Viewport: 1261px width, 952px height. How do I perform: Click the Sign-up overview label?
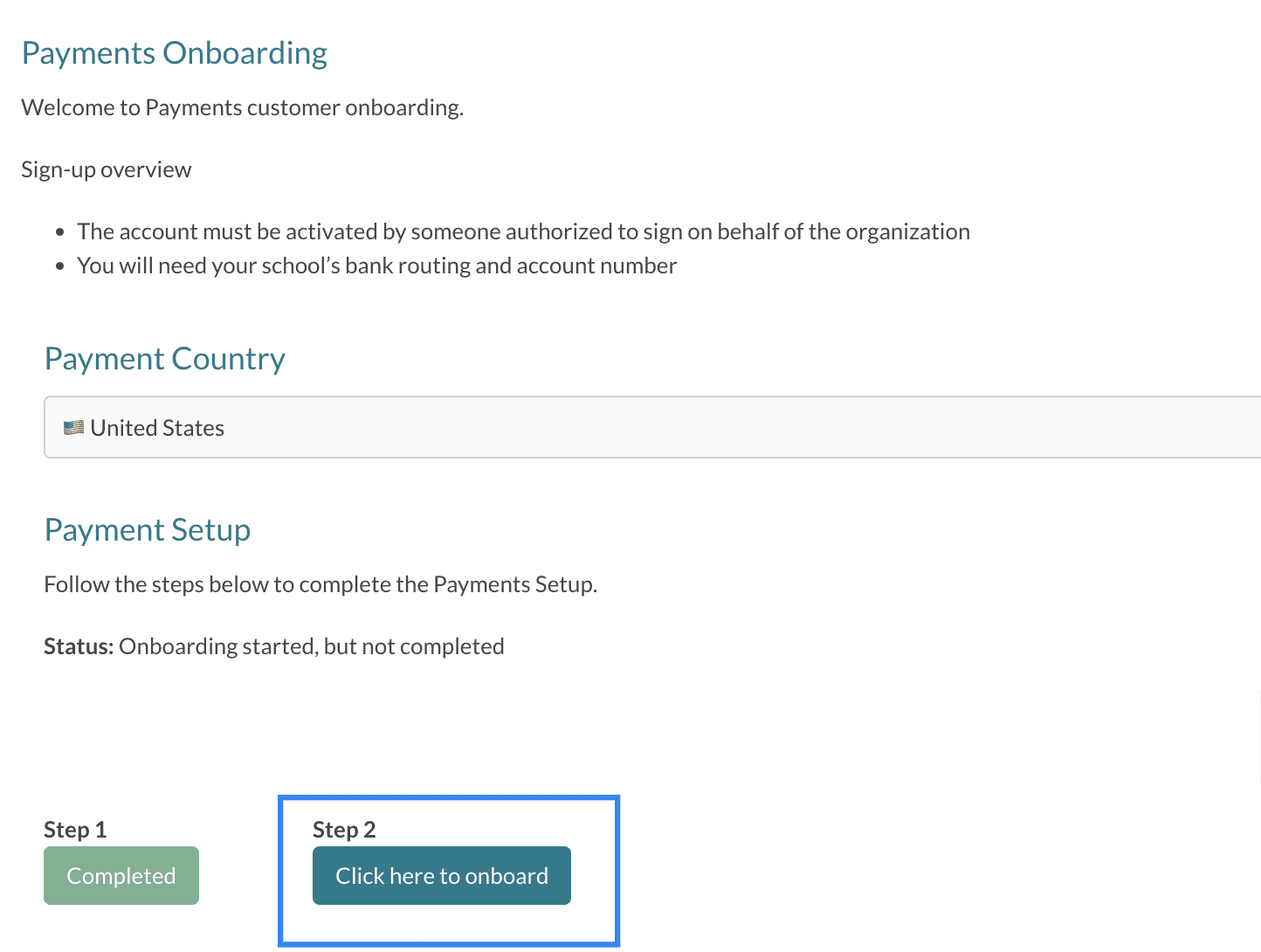click(107, 169)
